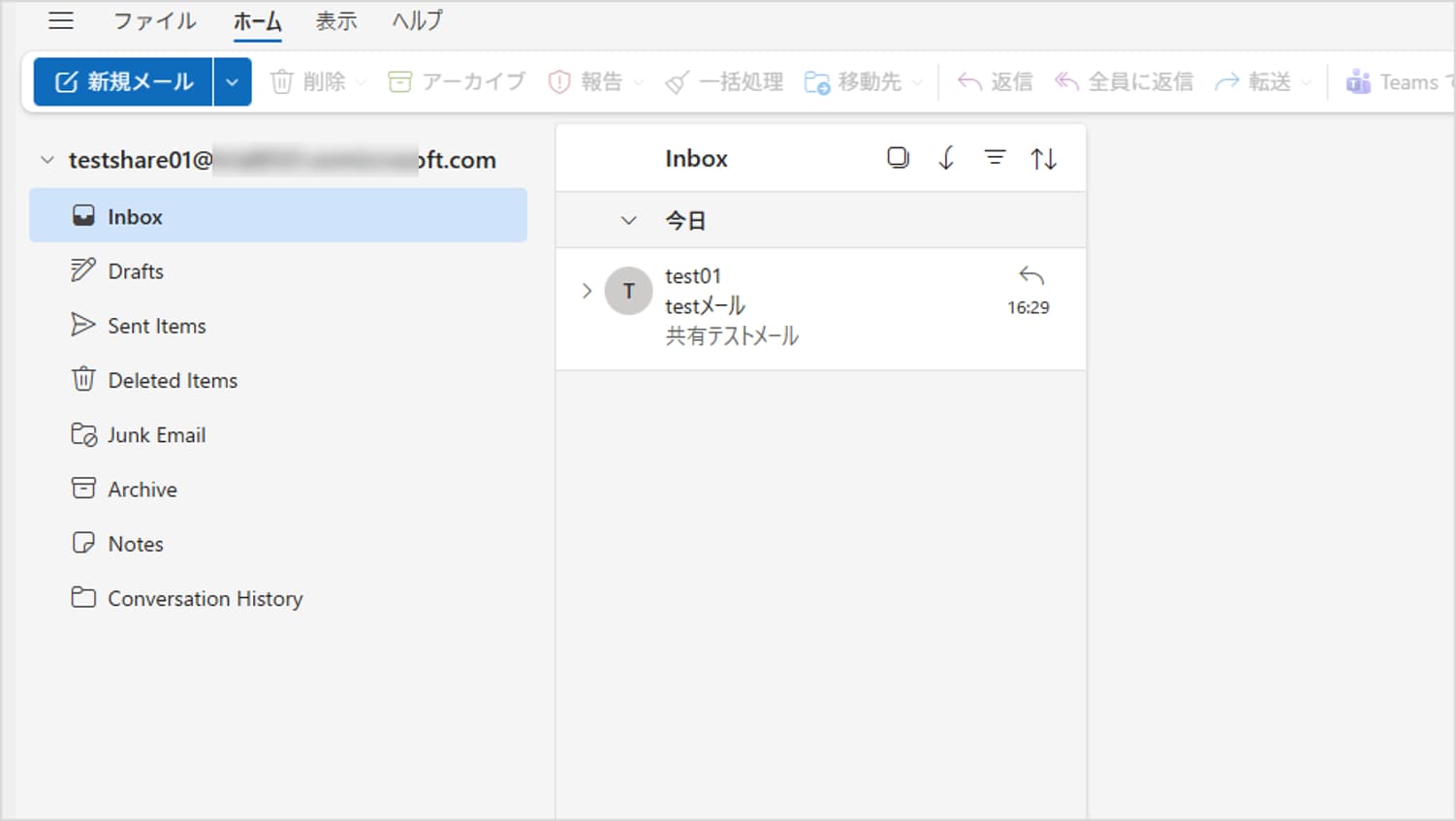Select the Notes folder
This screenshot has width=1456, height=821.
coord(135,544)
